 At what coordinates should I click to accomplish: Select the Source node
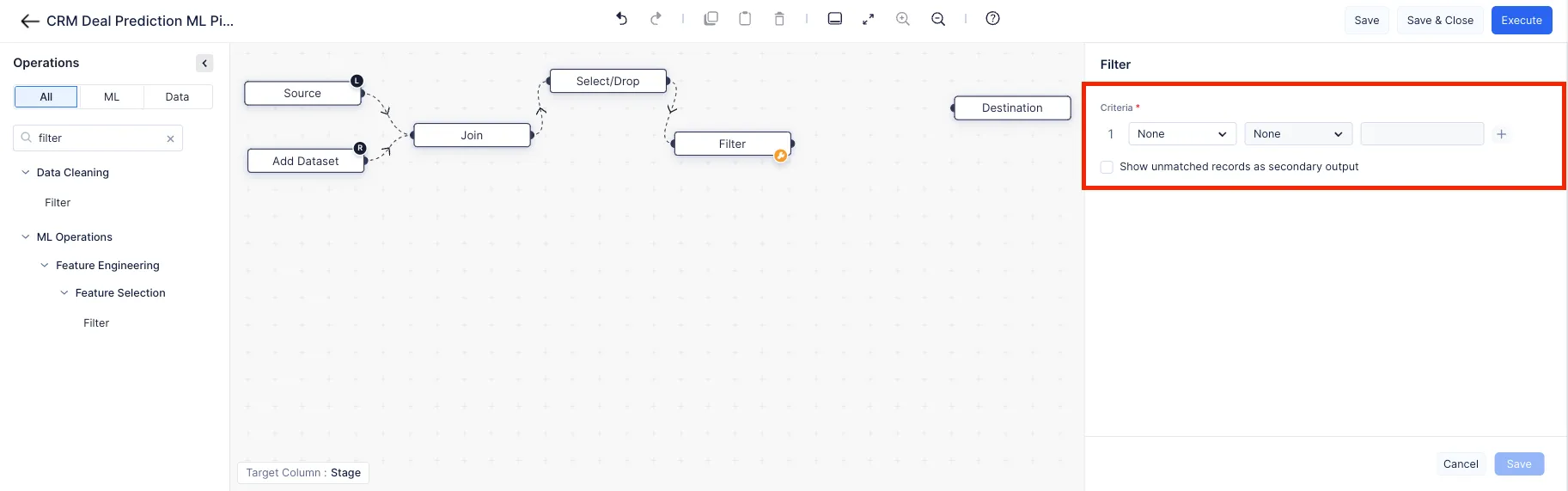(302, 93)
